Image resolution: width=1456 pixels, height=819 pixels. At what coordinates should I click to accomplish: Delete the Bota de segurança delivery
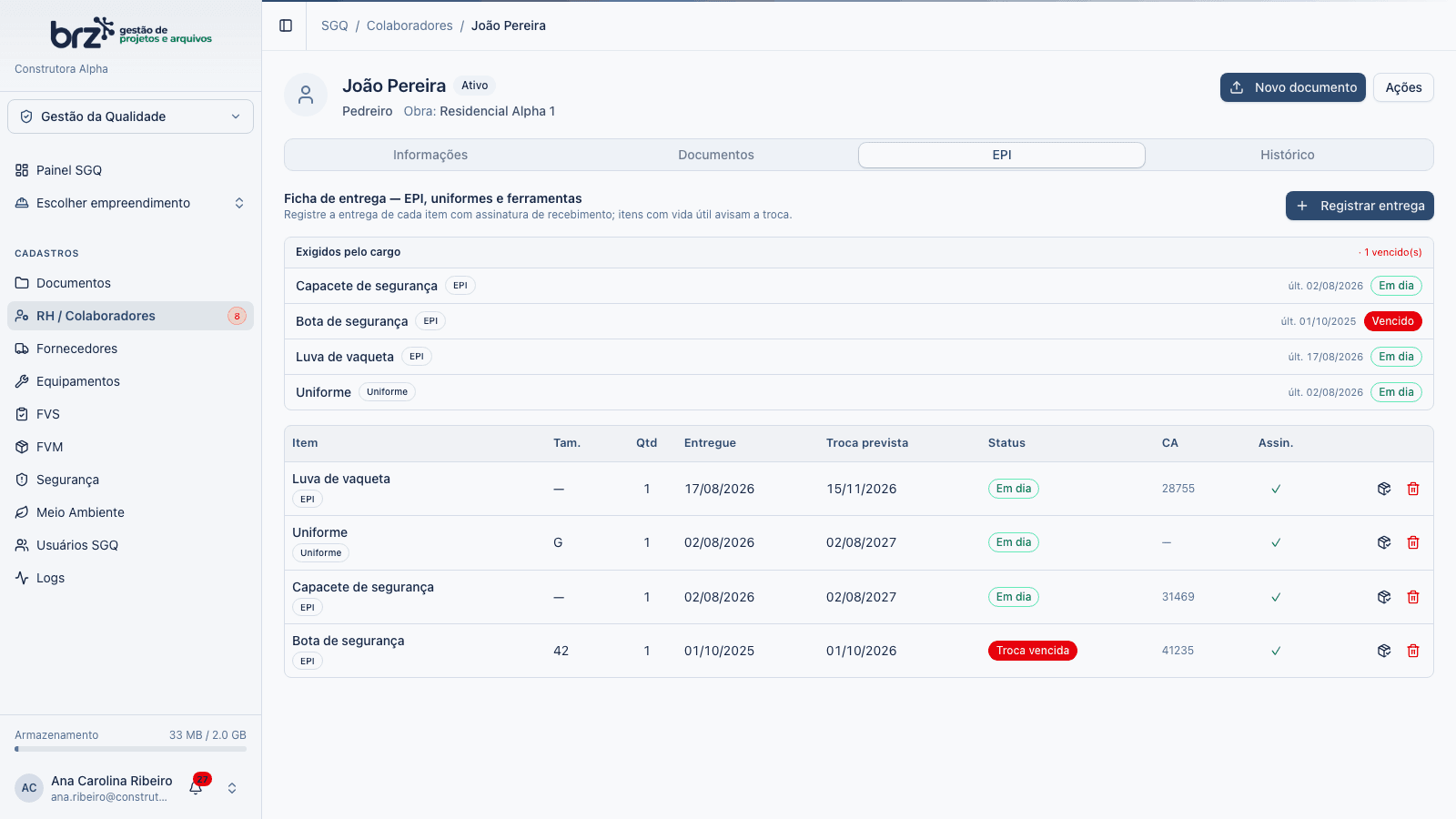pos(1413,651)
